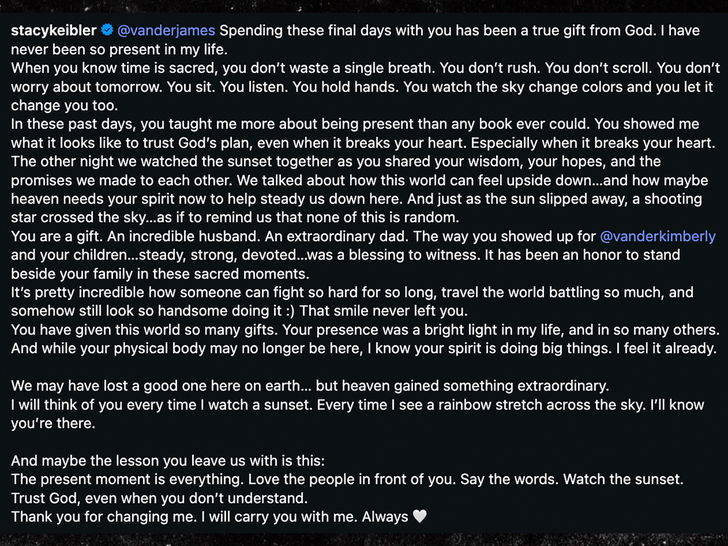
Task: Click the line "And while your physical body"
Action: click(300, 348)
